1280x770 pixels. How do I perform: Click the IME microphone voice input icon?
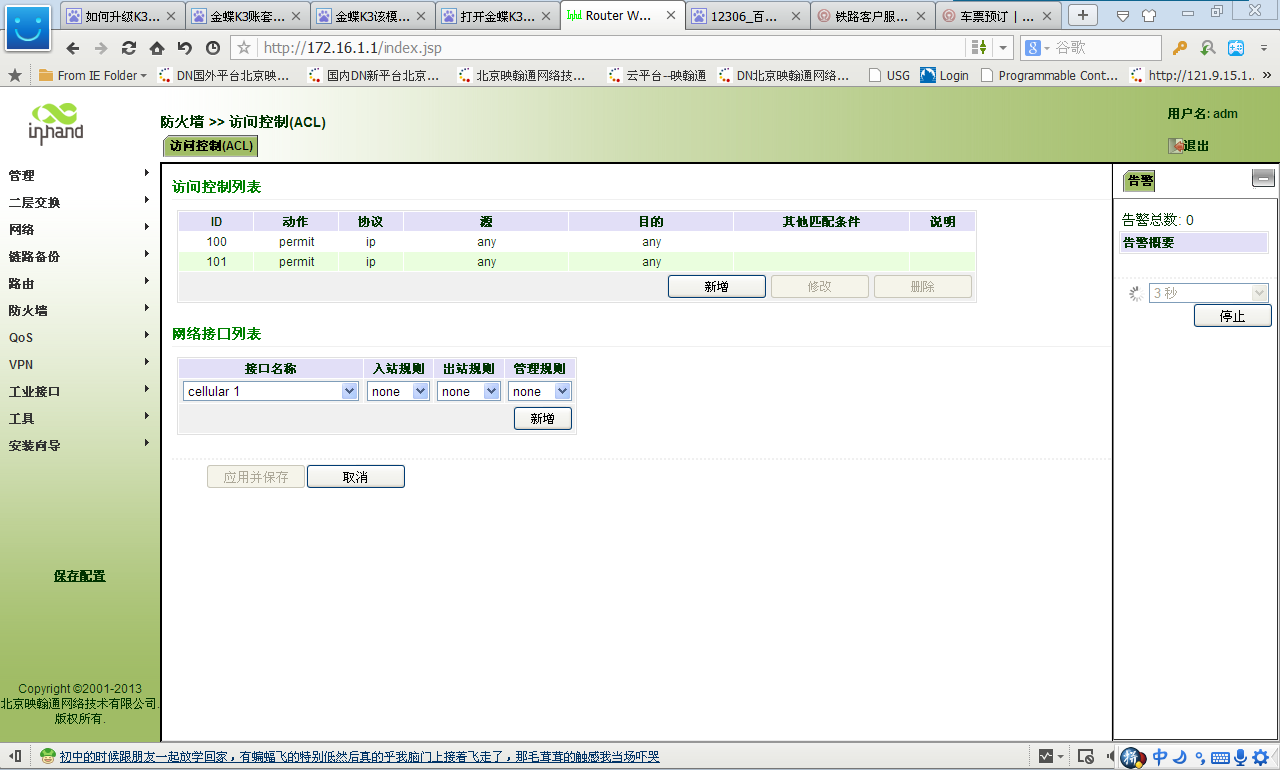1240,757
